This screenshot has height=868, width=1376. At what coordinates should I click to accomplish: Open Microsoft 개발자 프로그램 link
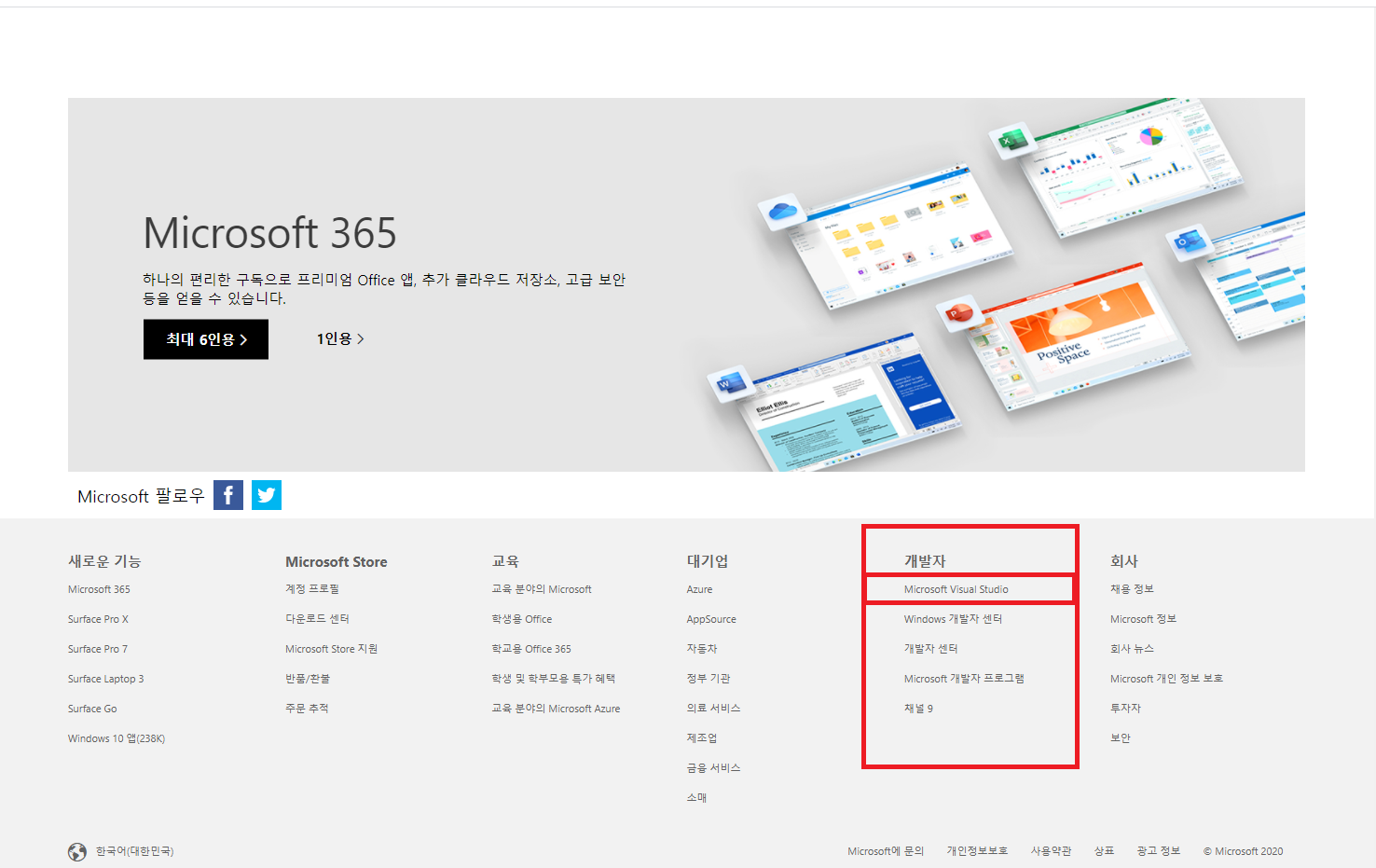(x=964, y=679)
